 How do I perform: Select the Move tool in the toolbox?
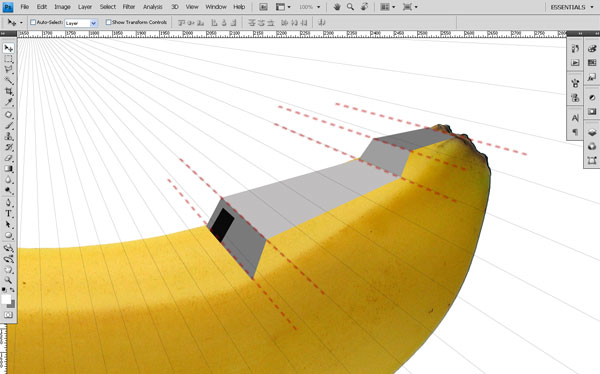[8, 48]
